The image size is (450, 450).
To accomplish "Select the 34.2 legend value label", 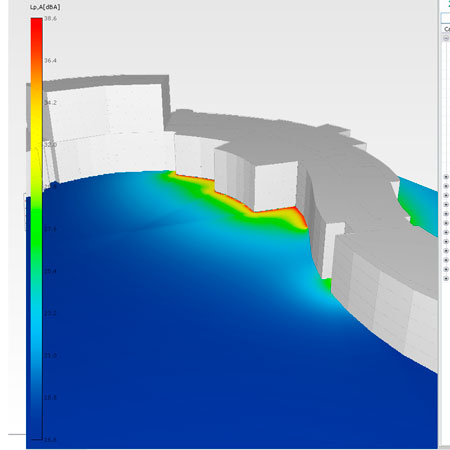I will coord(50,103).
